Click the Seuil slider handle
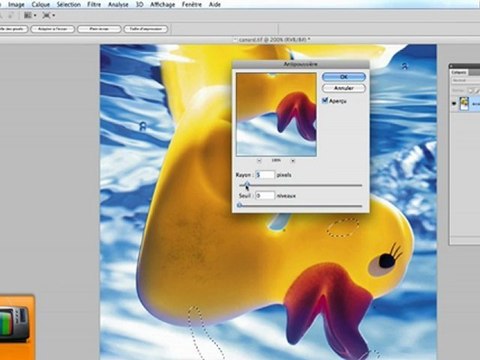 tap(239, 205)
